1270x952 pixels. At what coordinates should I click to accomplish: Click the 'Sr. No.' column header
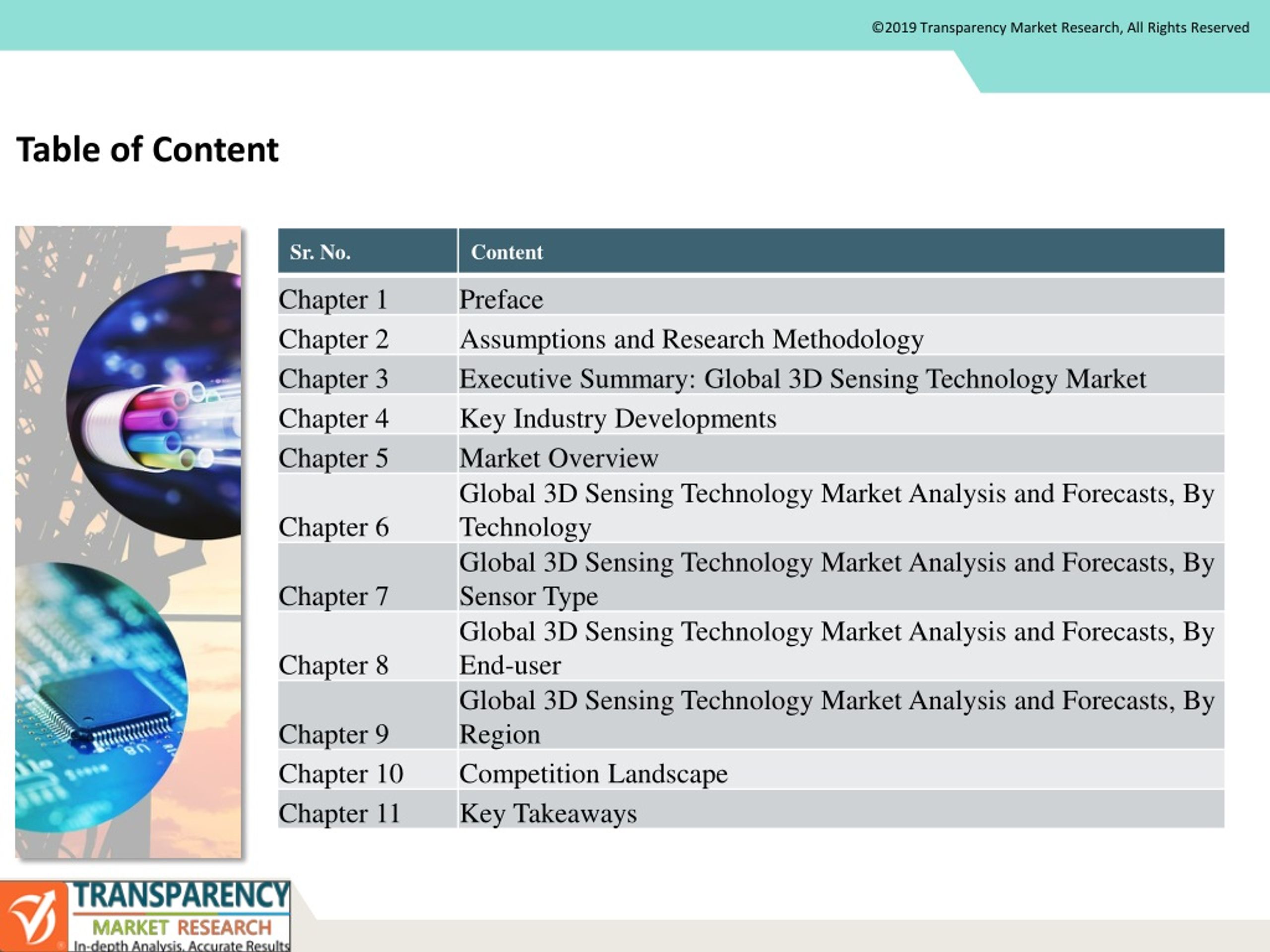368,251
